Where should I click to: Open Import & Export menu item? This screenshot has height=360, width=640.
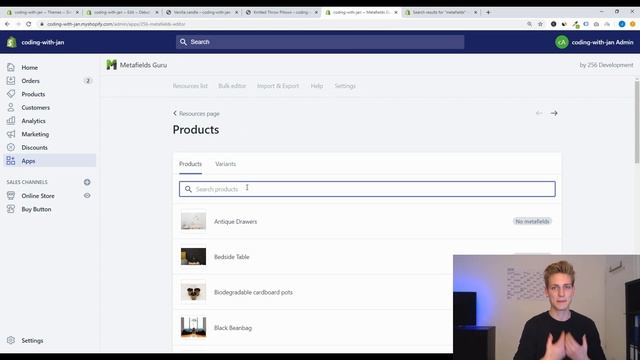[x=278, y=86]
